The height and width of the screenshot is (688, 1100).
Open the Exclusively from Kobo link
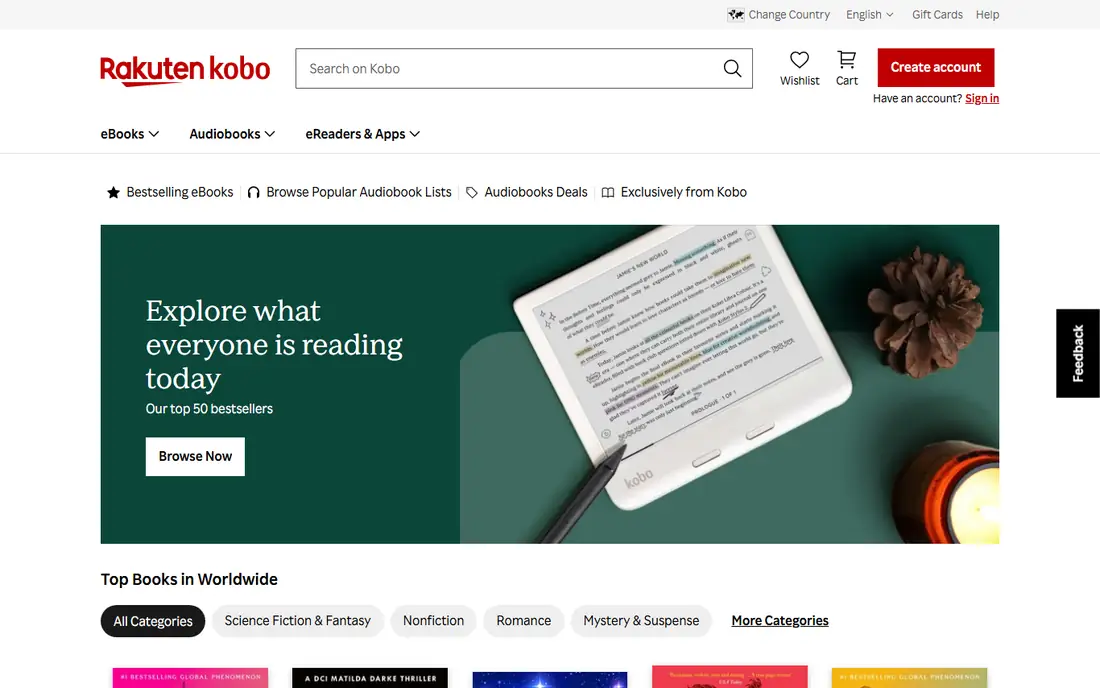coord(683,192)
